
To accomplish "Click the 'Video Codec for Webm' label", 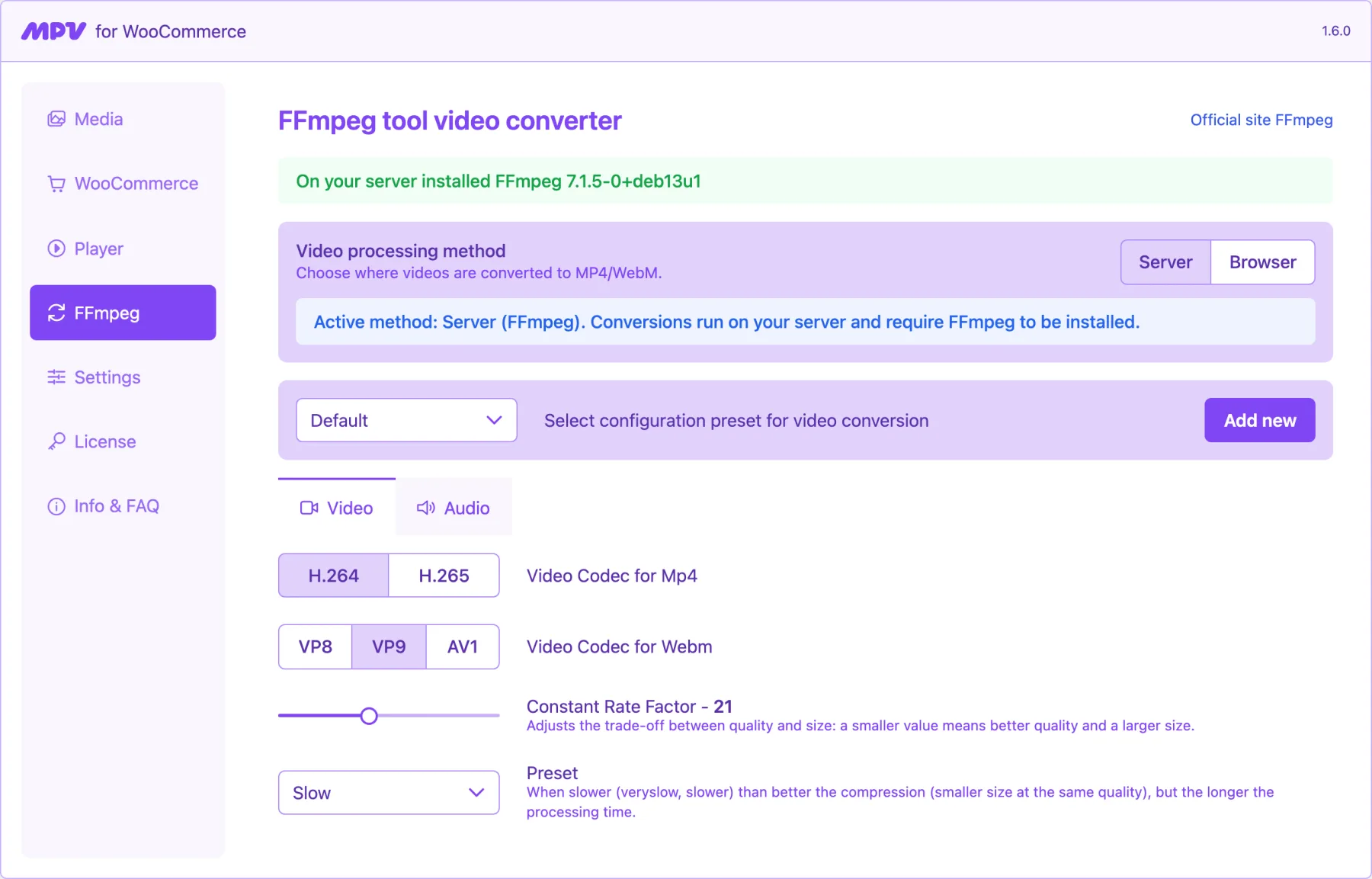I will click(620, 646).
